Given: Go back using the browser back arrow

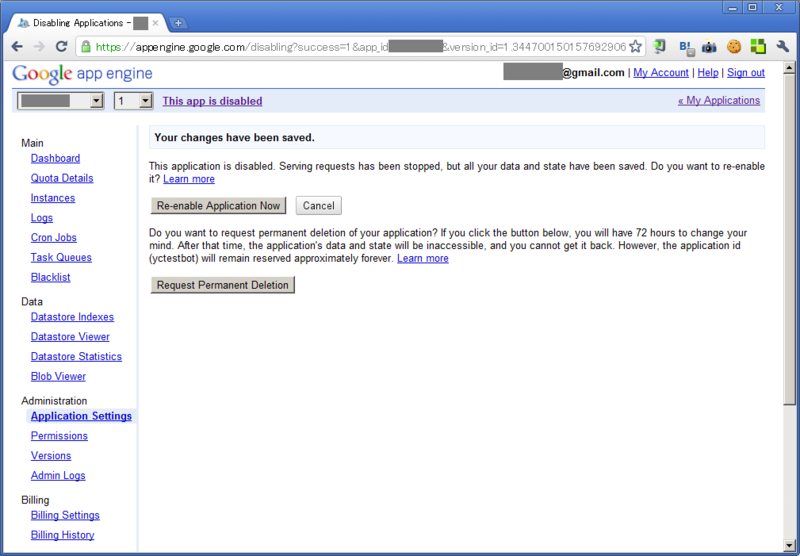Looking at the screenshot, I should (x=17, y=47).
